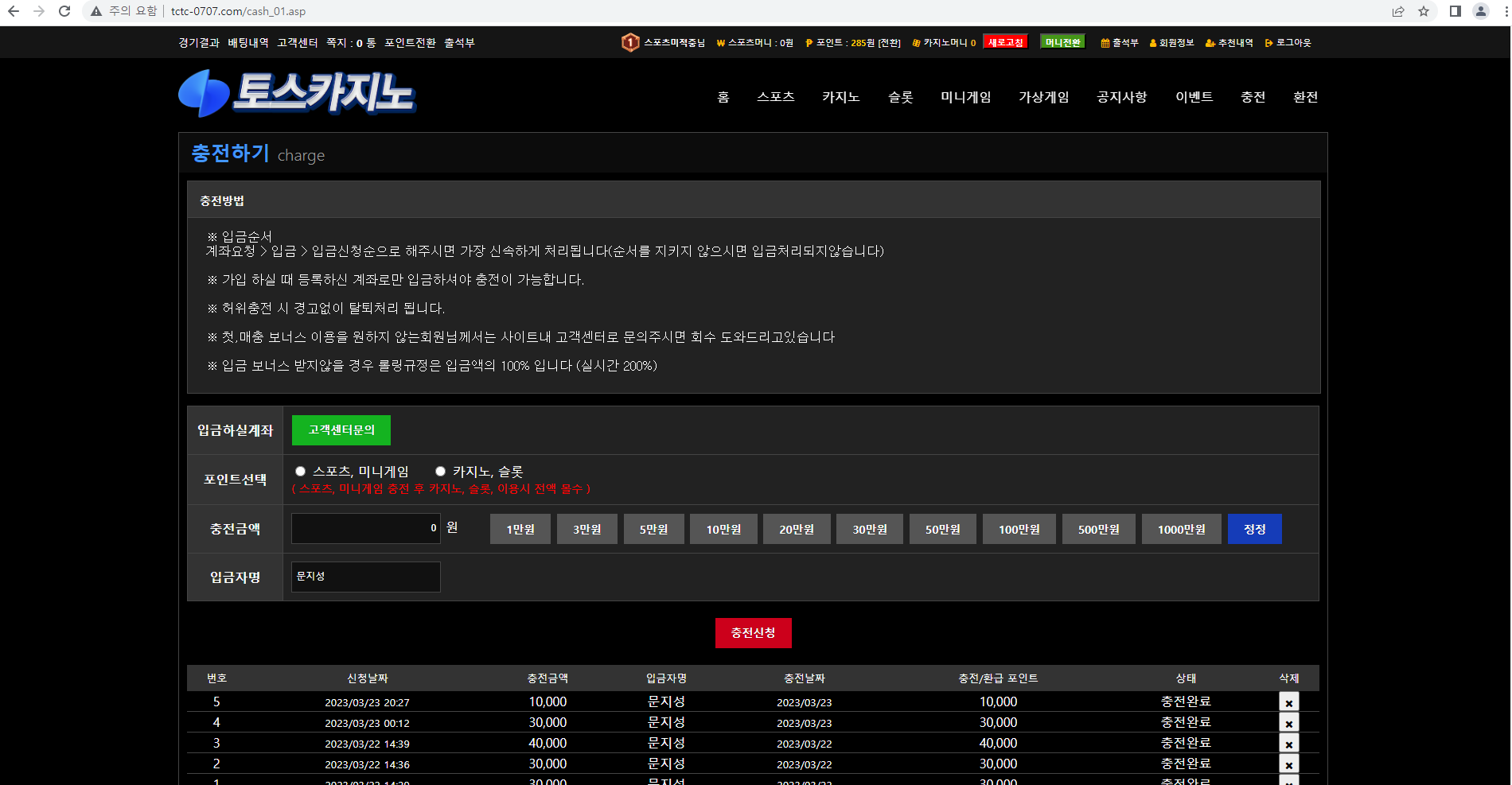Screen dimensions: 1512x785
Task: Select 카지노, 슬롯 point option
Action: pyautogui.click(x=440, y=472)
